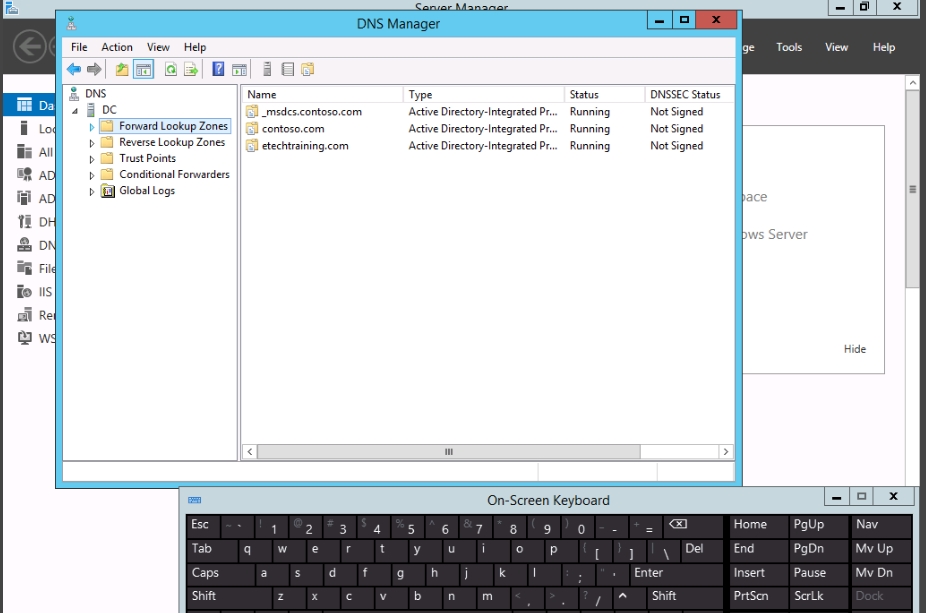The image size is (926, 613).
Task: Click the Export List toolbar icon
Action: (190, 69)
